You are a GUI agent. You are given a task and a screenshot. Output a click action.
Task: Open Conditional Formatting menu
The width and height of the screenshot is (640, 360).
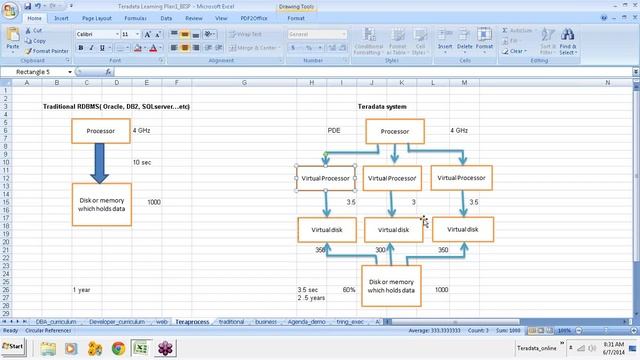click(x=368, y=41)
